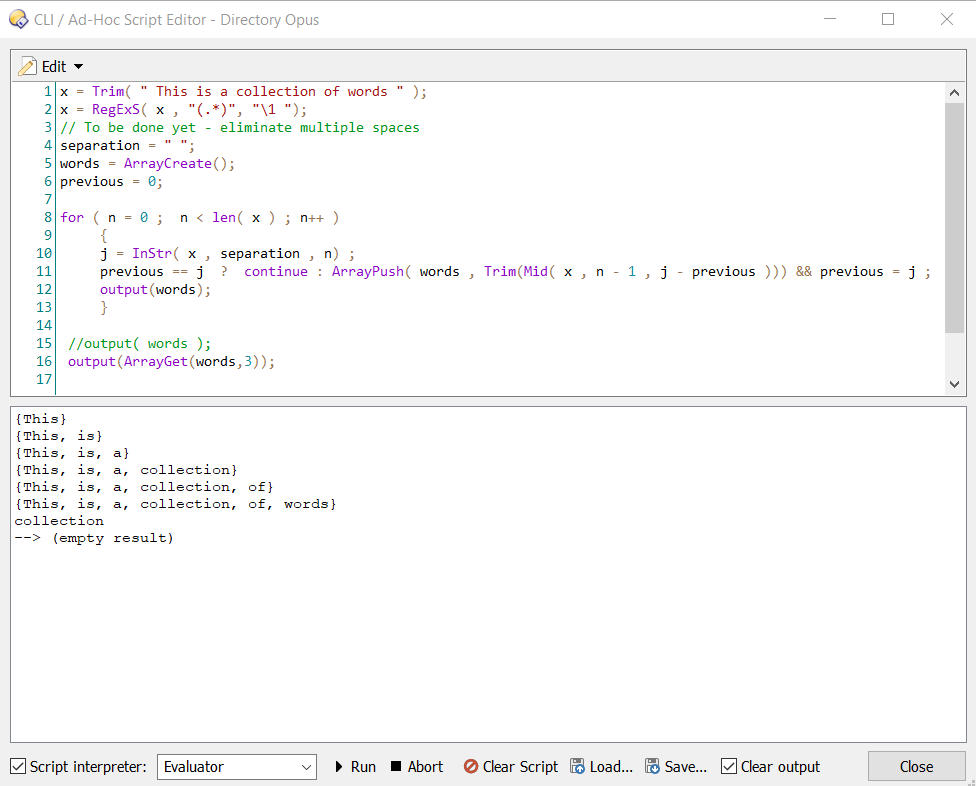Image resolution: width=976 pixels, height=786 pixels.
Task: Click the Abort black square icon
Action: (x=396, y=767)
